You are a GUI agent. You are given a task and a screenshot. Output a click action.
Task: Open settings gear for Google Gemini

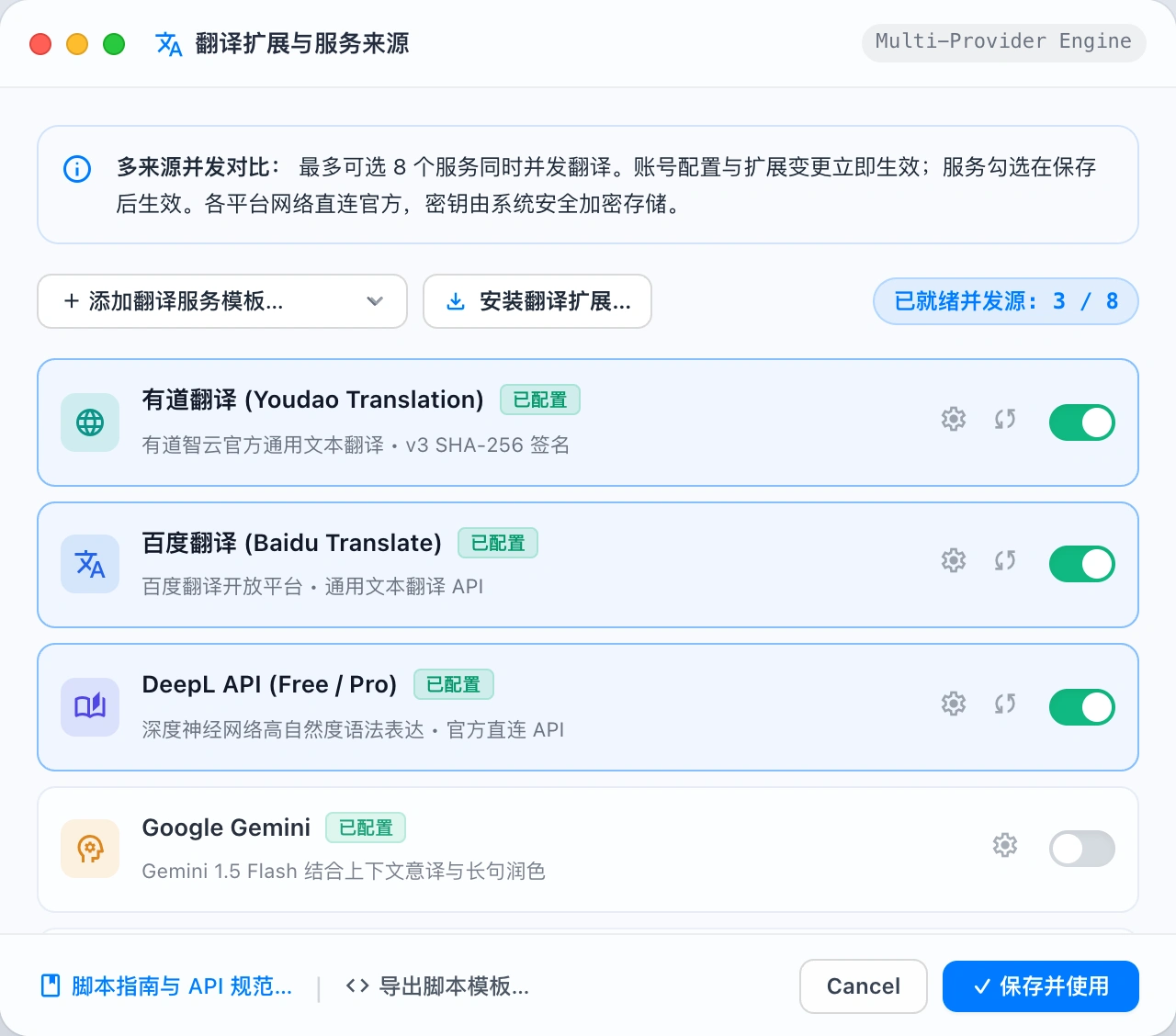tap(1005, 845)
